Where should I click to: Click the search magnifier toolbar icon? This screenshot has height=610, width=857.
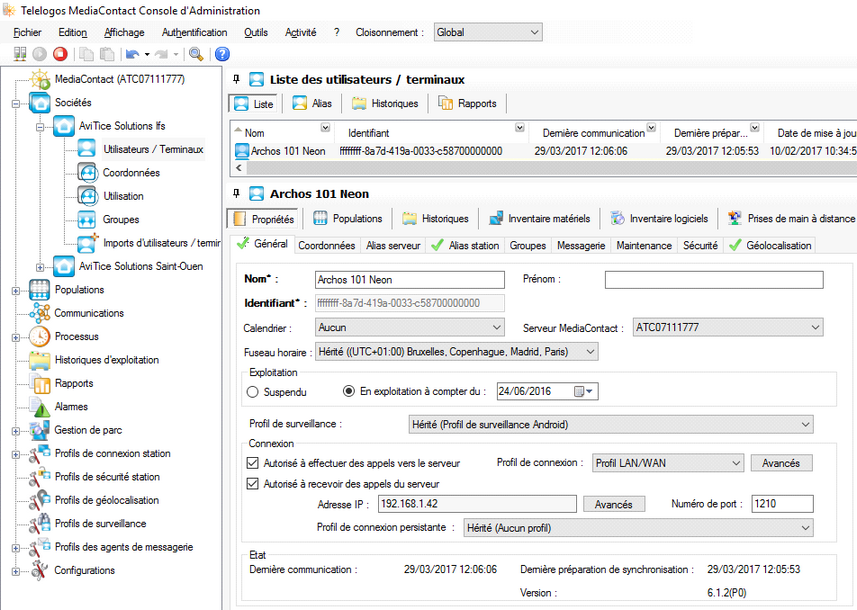coord(196,54)
